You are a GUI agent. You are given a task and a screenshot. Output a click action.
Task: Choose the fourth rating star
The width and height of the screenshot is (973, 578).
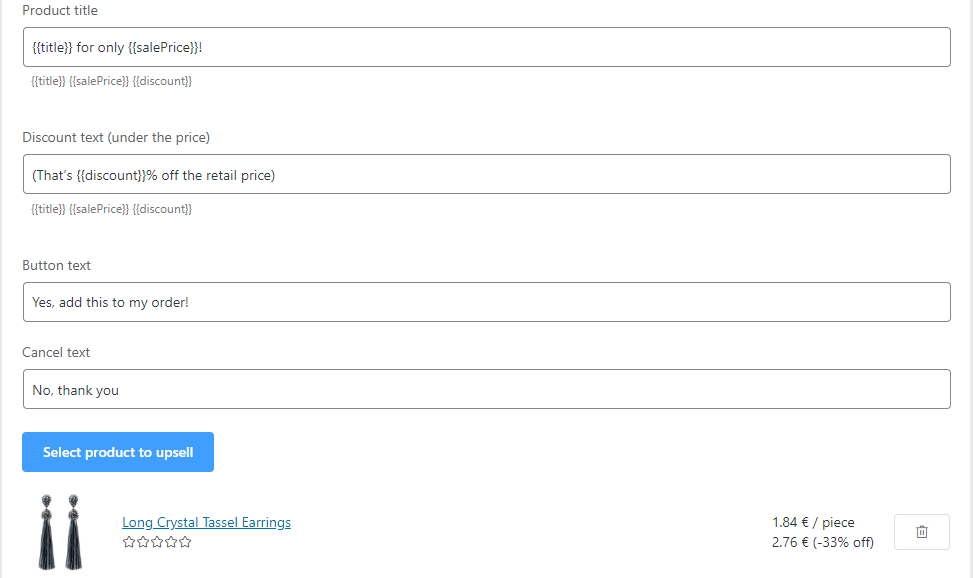point(171,542)
